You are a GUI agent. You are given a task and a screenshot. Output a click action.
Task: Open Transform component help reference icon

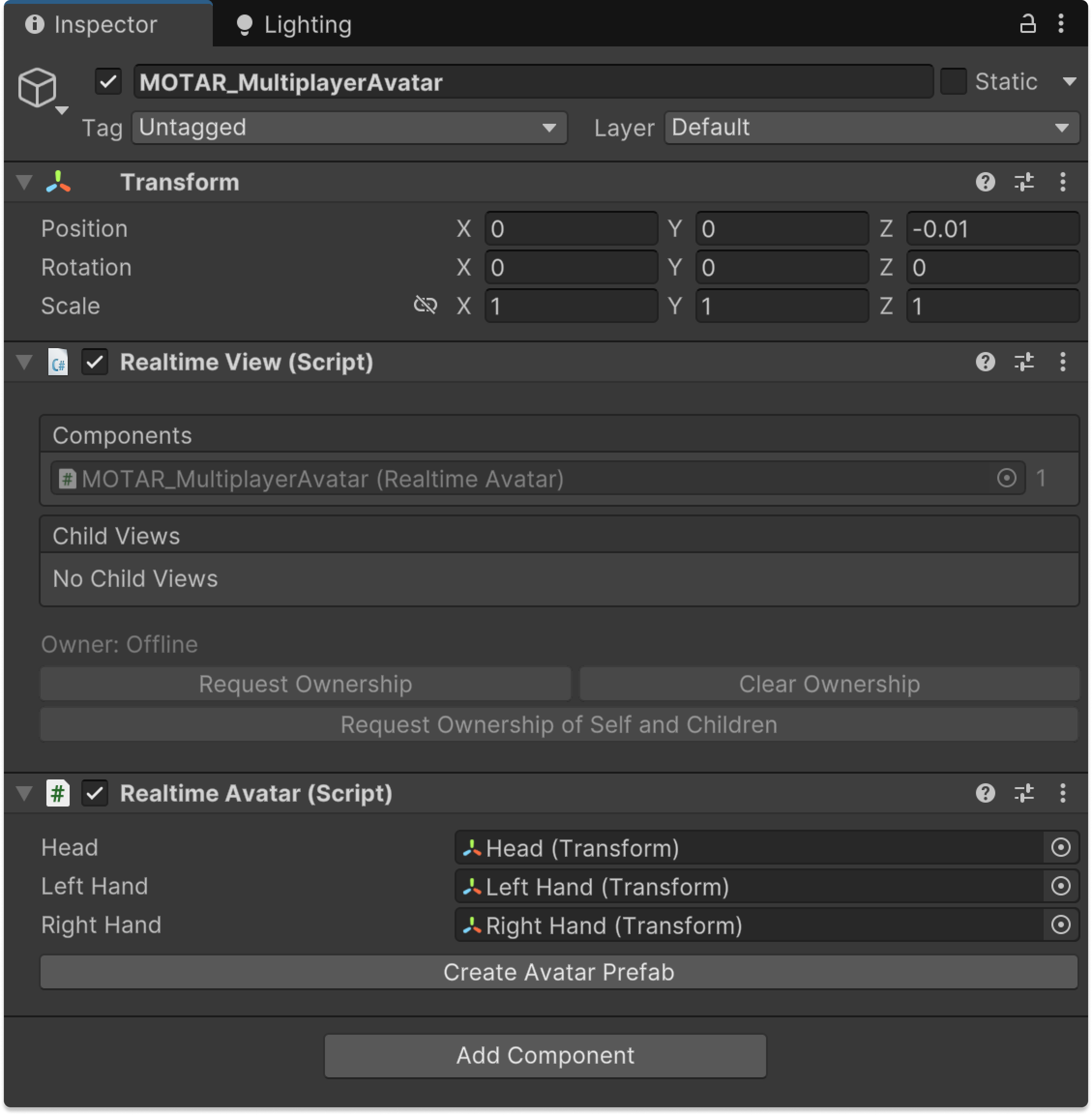coord(985,182)
